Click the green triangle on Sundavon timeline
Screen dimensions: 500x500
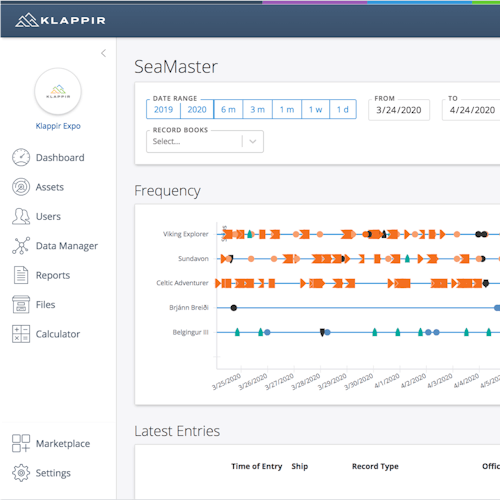(407, 258)
